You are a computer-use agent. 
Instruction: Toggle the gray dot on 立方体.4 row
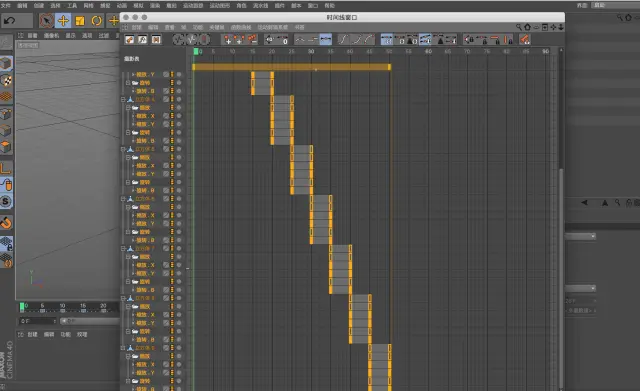point(179,99)
